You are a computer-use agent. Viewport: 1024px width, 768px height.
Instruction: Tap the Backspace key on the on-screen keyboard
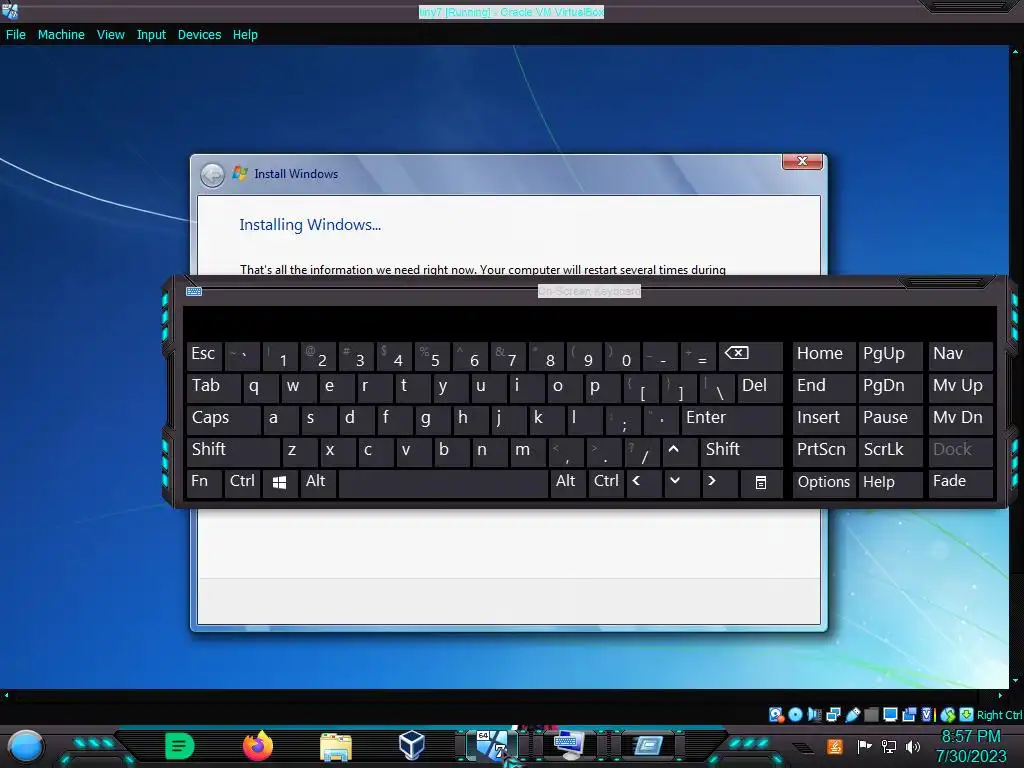(750, 356)
